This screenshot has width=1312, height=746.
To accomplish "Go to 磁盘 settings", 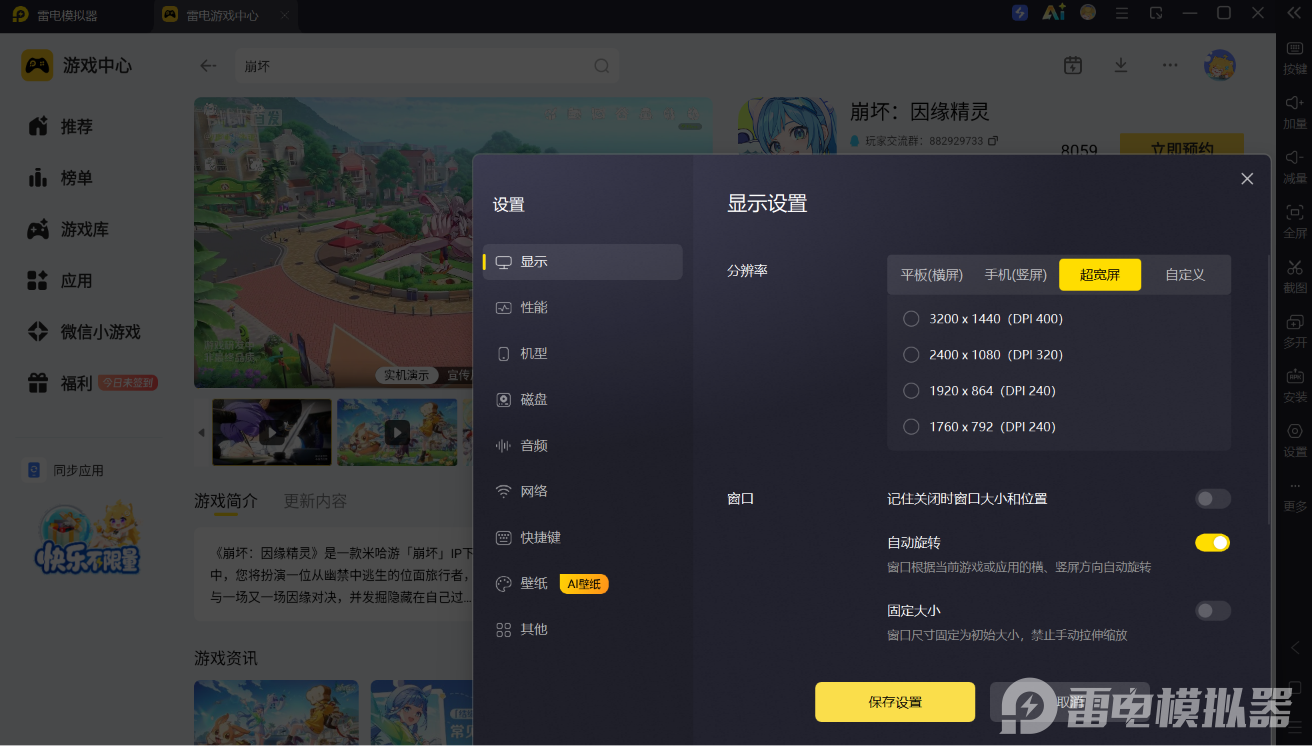I will tap(583, 400).
